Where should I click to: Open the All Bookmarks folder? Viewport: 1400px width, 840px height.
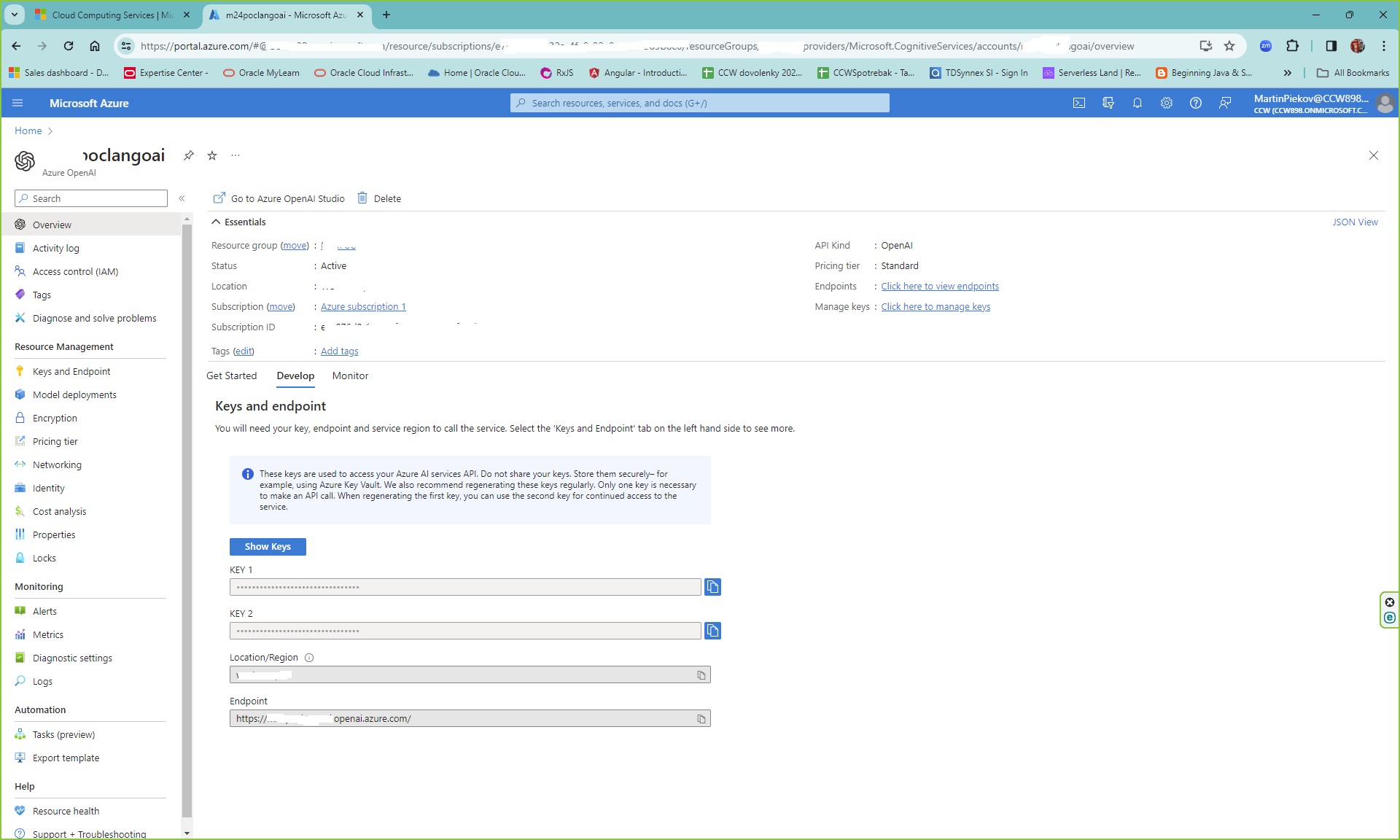point(1353,73)
